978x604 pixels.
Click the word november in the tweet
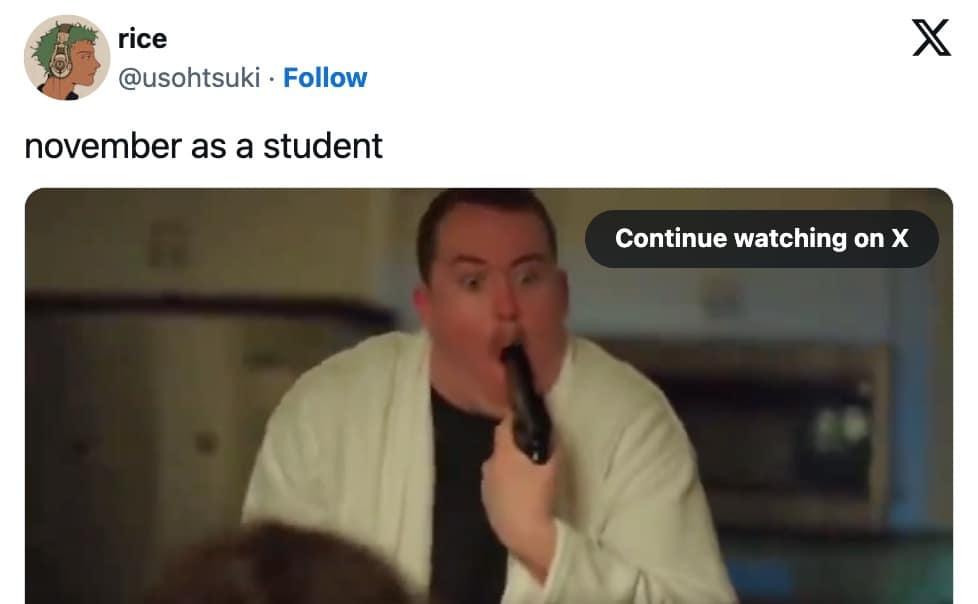tap(103, 146)
